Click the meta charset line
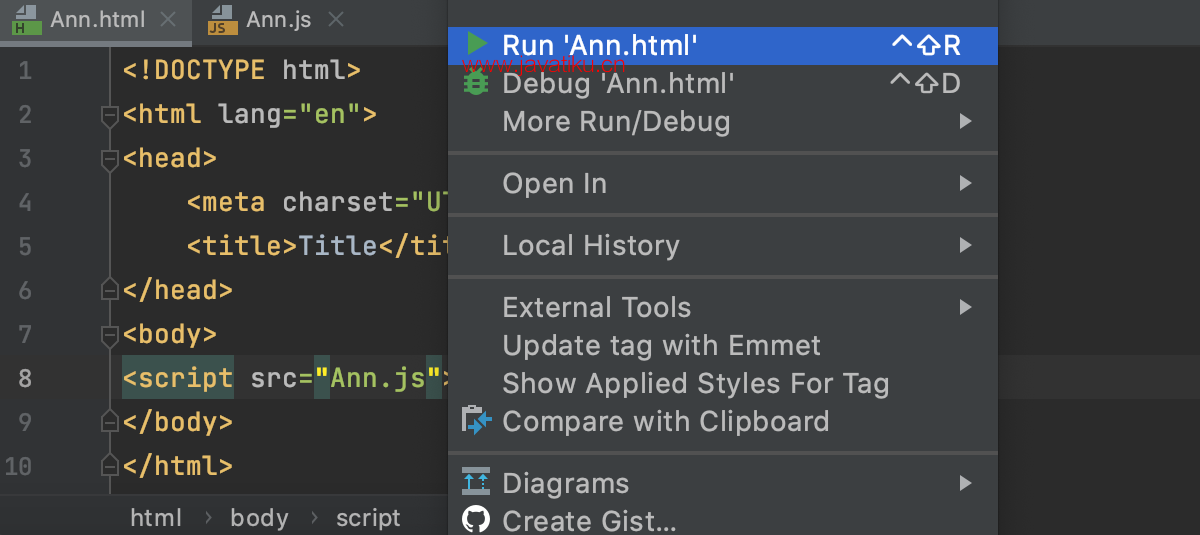 [317, 203]
